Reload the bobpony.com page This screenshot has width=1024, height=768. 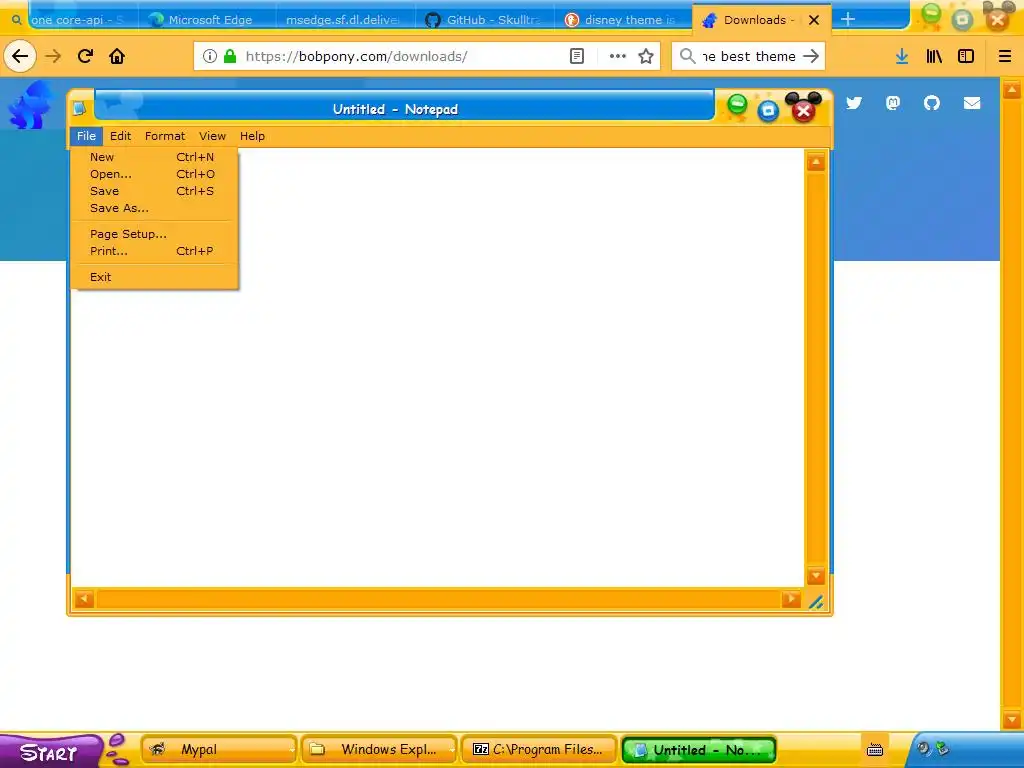click(85, 56)
